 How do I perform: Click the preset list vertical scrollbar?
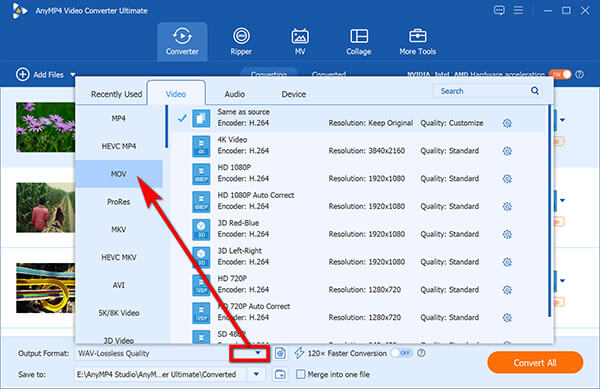pos(550,211)
